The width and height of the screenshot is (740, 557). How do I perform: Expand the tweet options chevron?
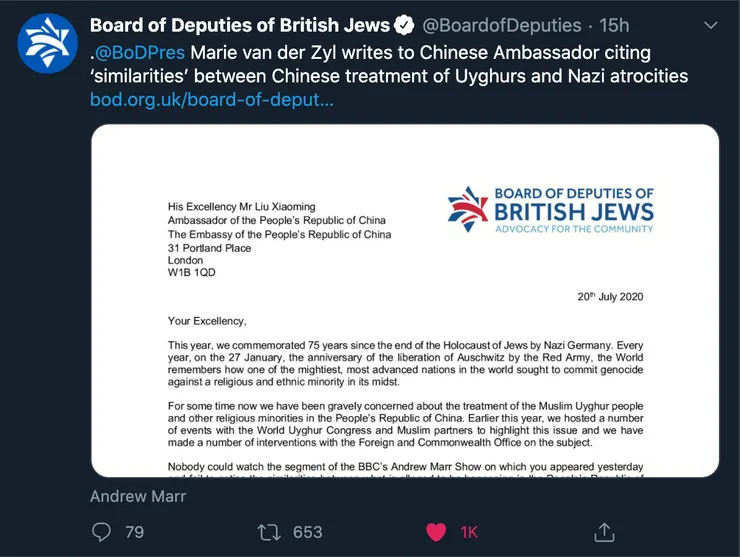click(710, 24)
